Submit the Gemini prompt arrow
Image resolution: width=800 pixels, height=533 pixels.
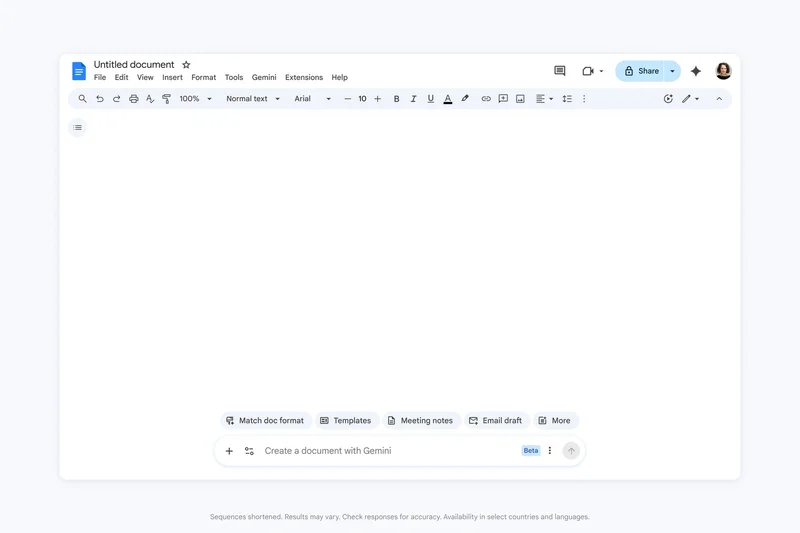[571, 451]
